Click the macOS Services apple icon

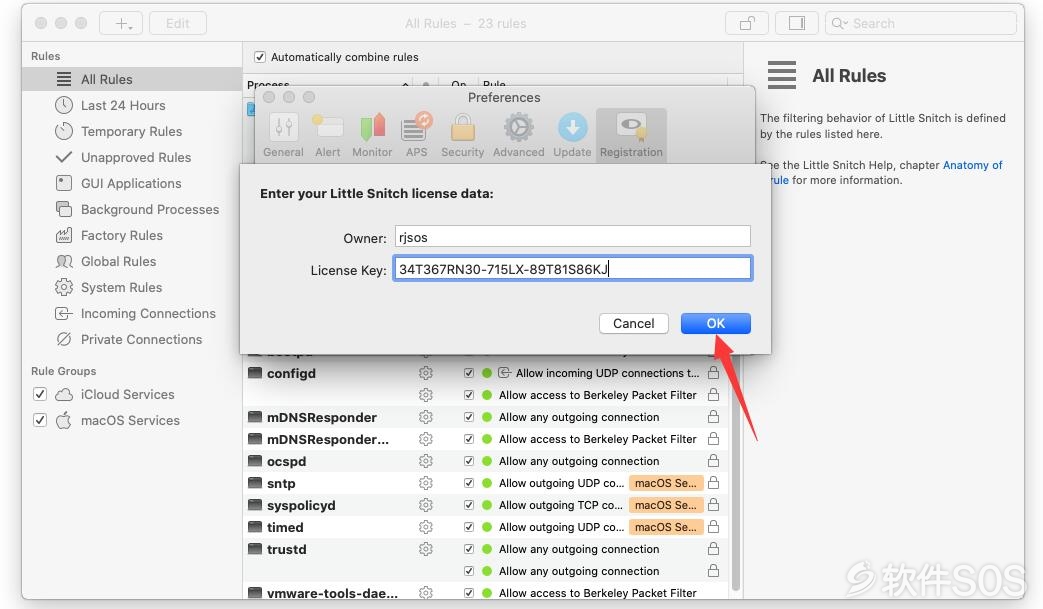point(64,420)
